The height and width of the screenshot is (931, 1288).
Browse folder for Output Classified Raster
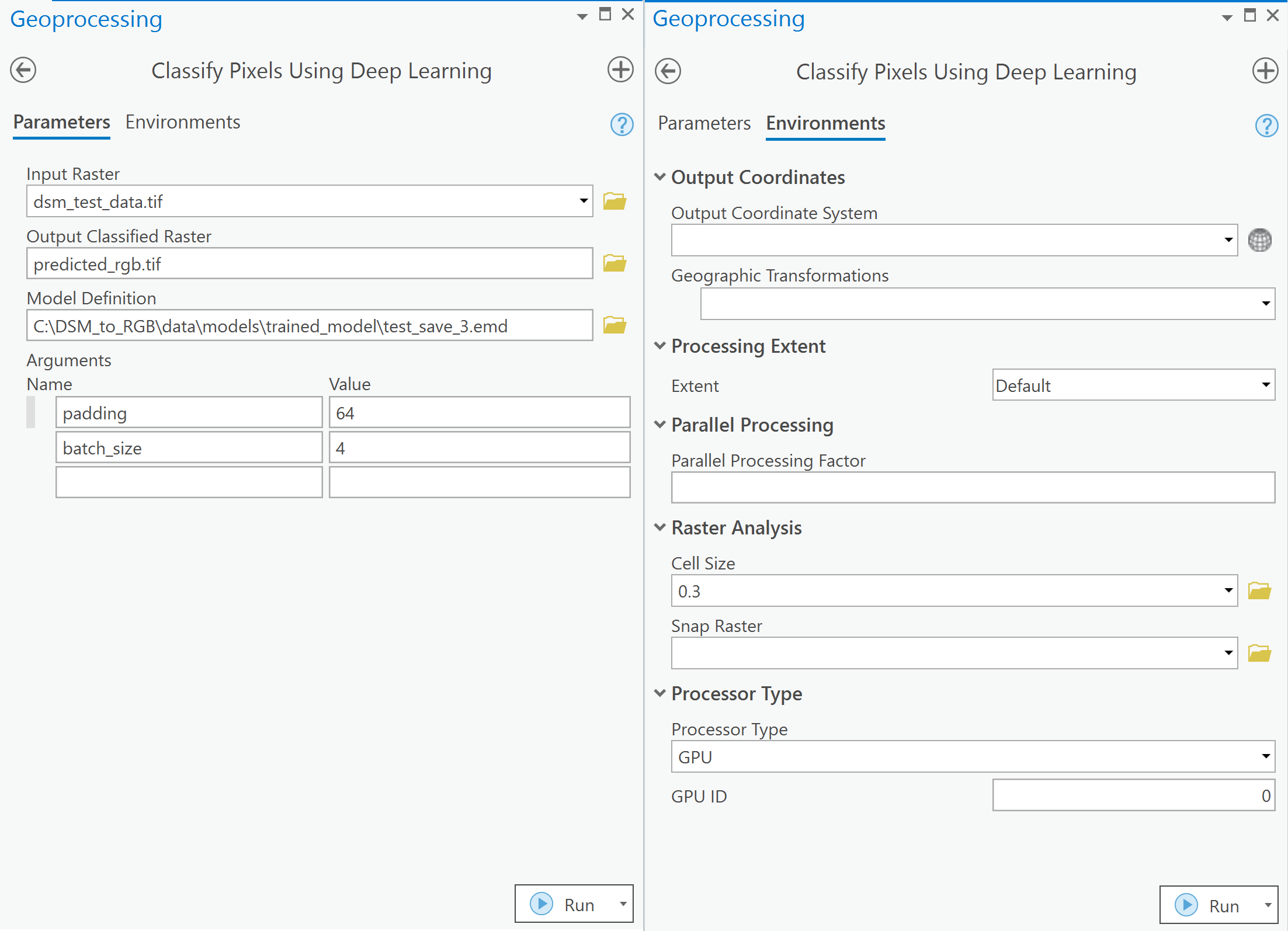pos(615,263)
